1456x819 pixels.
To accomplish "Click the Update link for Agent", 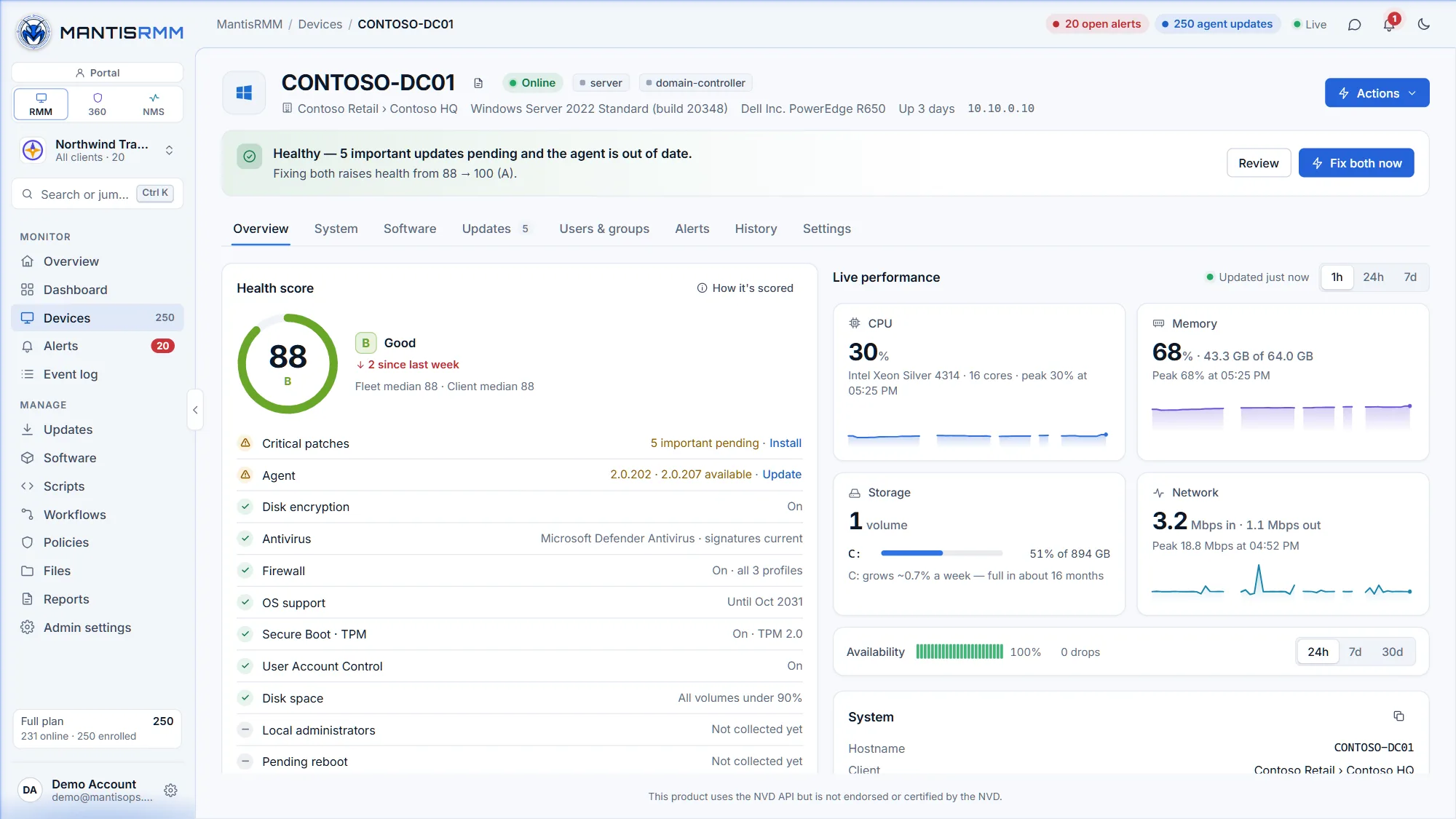I will [x=782, y=475].
